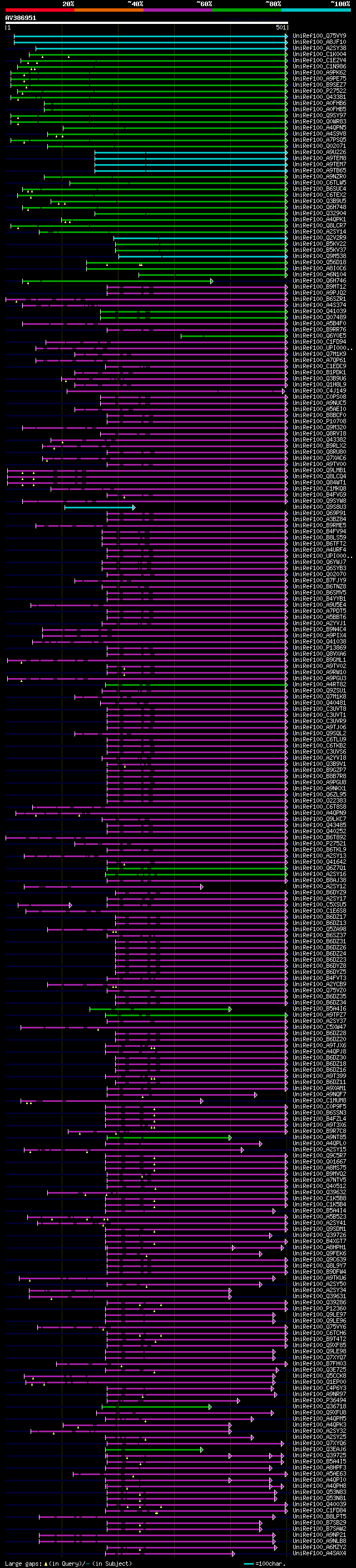356x1568 pixels.
Task: Select hit label UniRef100_Q22383
Action: point(319,800)
